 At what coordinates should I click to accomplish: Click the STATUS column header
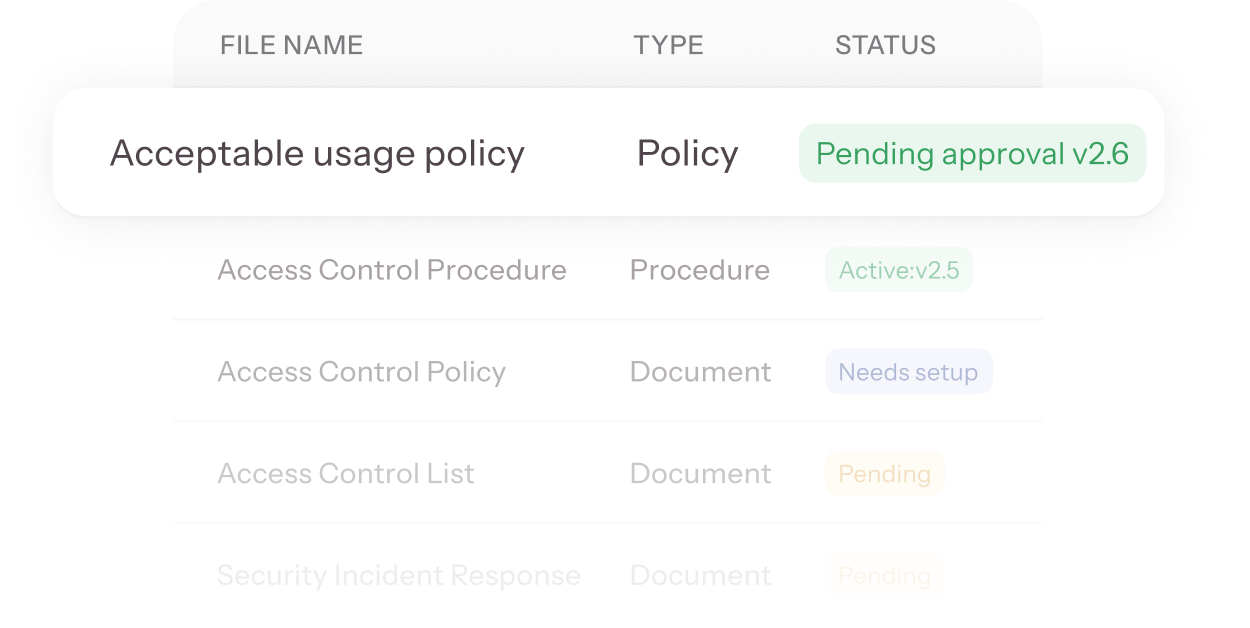(x=885, y=45)
